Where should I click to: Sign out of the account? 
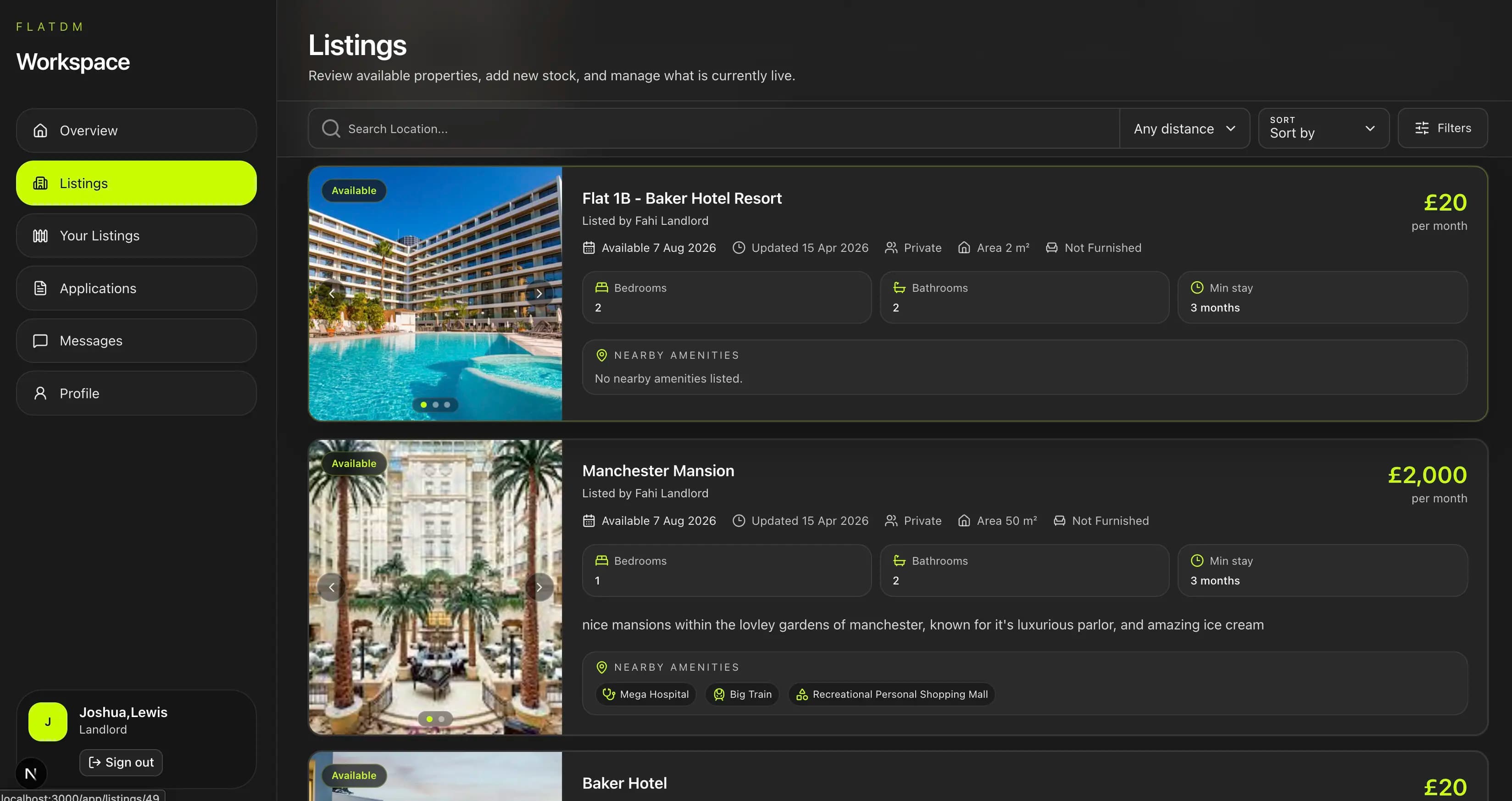click(121, 762)
